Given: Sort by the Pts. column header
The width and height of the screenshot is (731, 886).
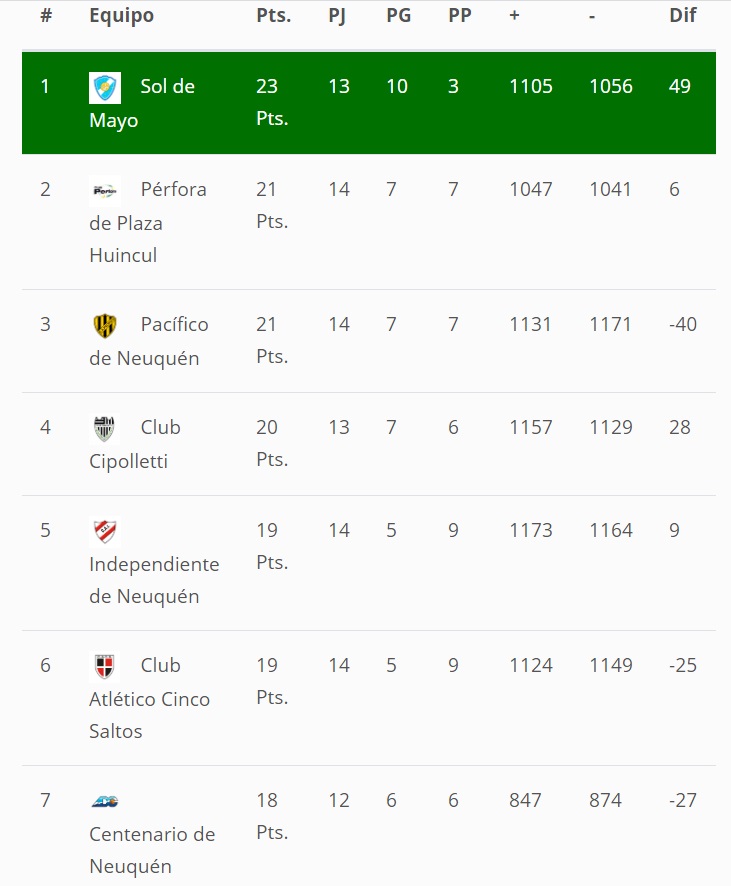Looking at the screenshot, I should click(x=273, y=16).
